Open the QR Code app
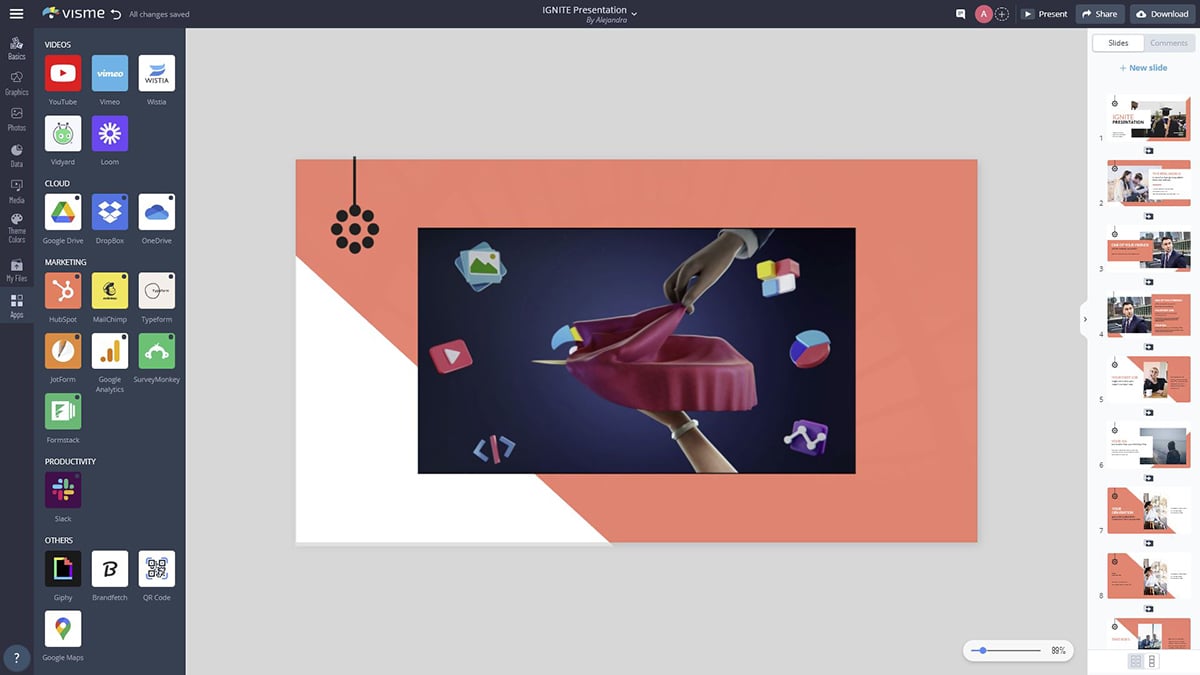This screenshot has width=1200, height=675. point(157,569)
